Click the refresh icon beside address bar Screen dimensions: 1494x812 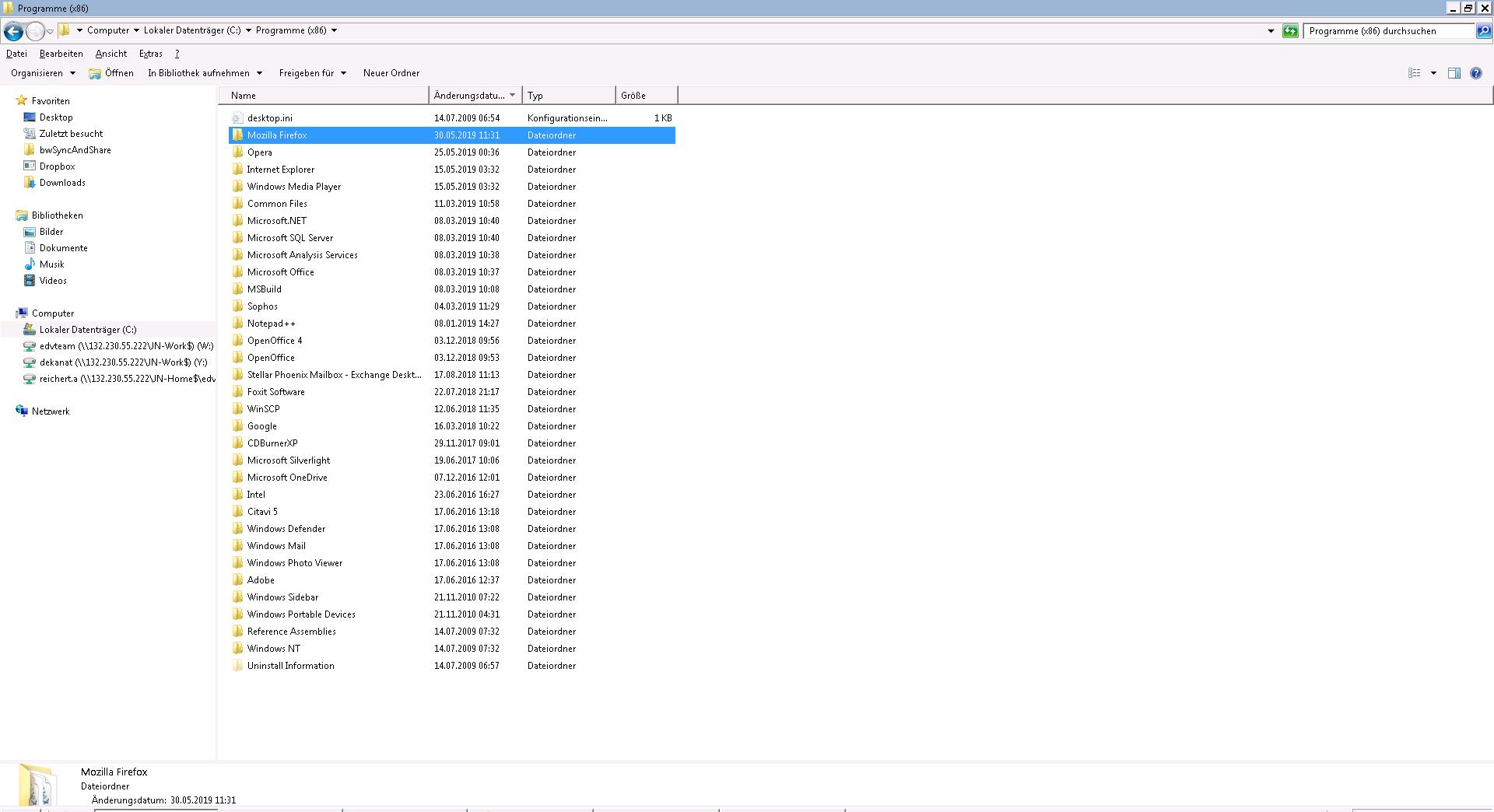click(1290, 31)
